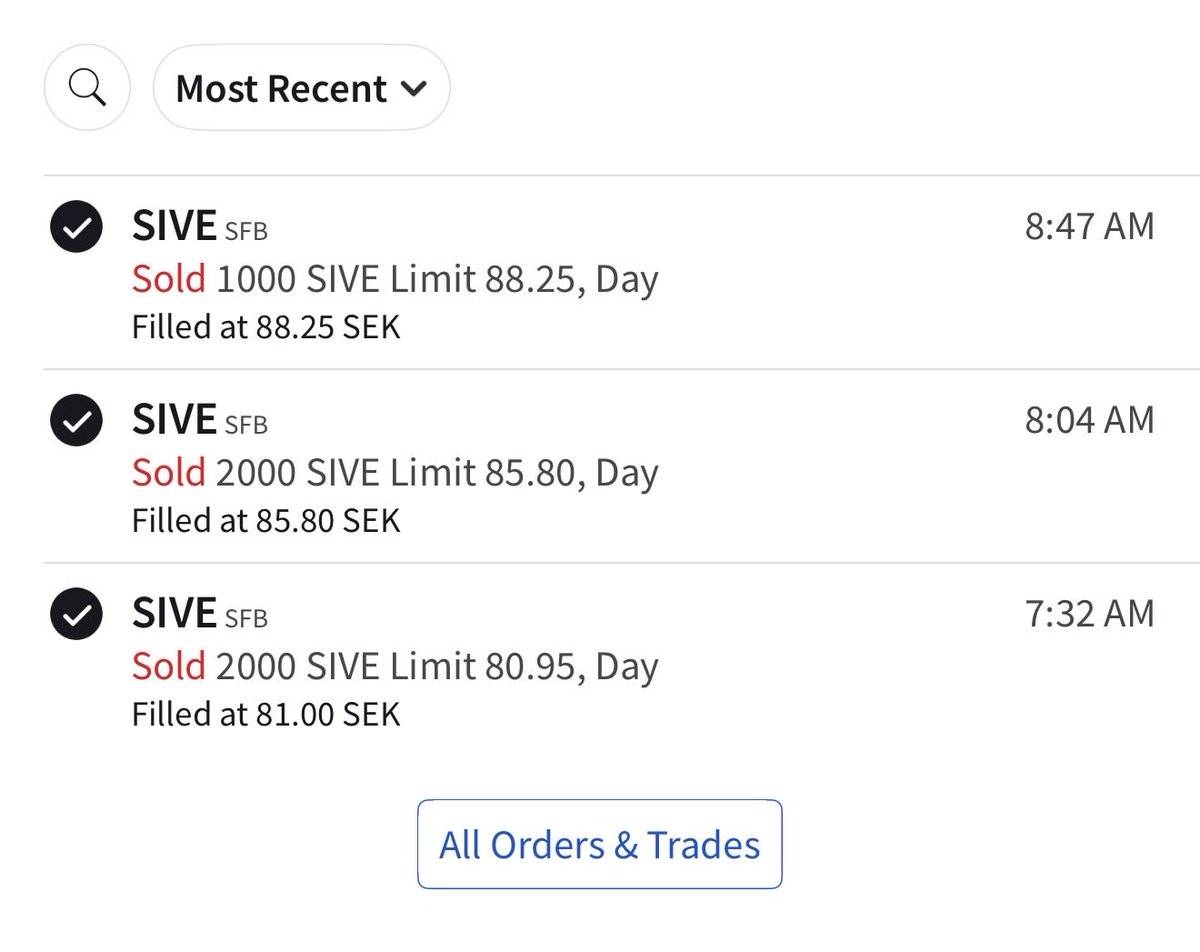Click filled checkmark icon of 7:32 AM order

click(76, 614)
